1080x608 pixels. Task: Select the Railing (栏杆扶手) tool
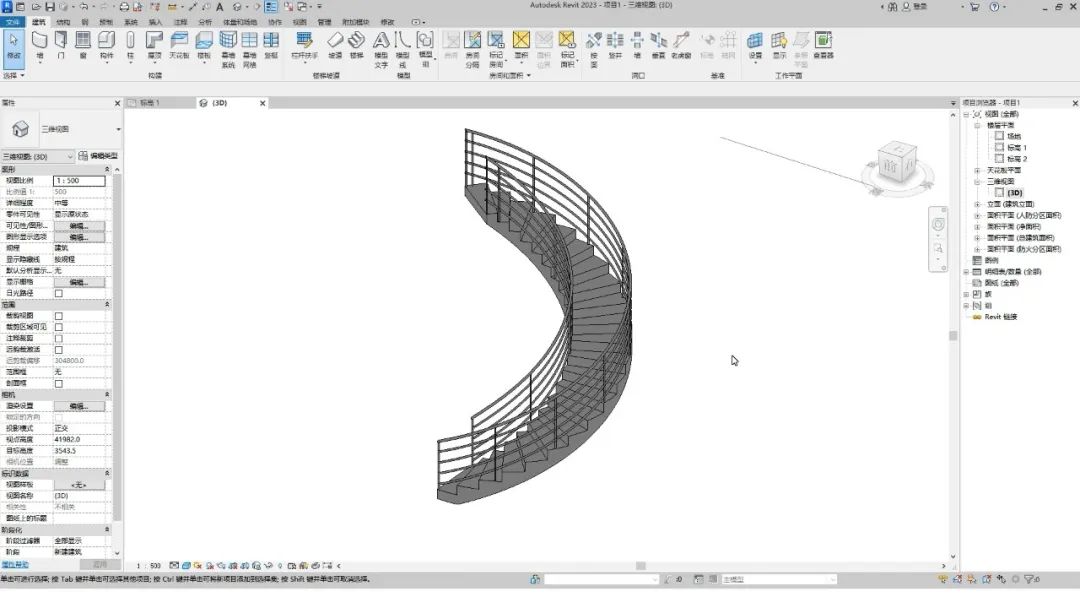click(304, 45)
